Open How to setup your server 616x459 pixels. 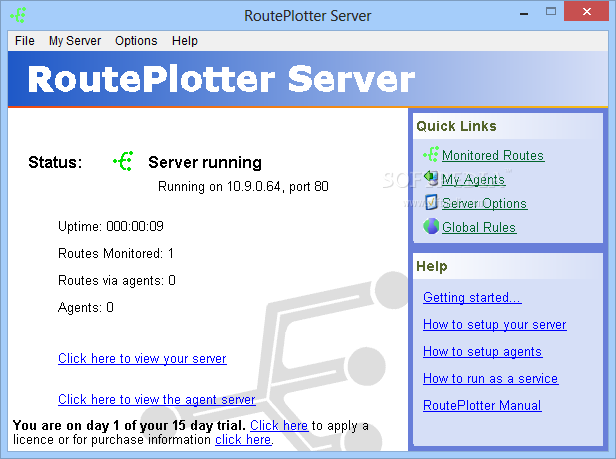coord(495,325)
